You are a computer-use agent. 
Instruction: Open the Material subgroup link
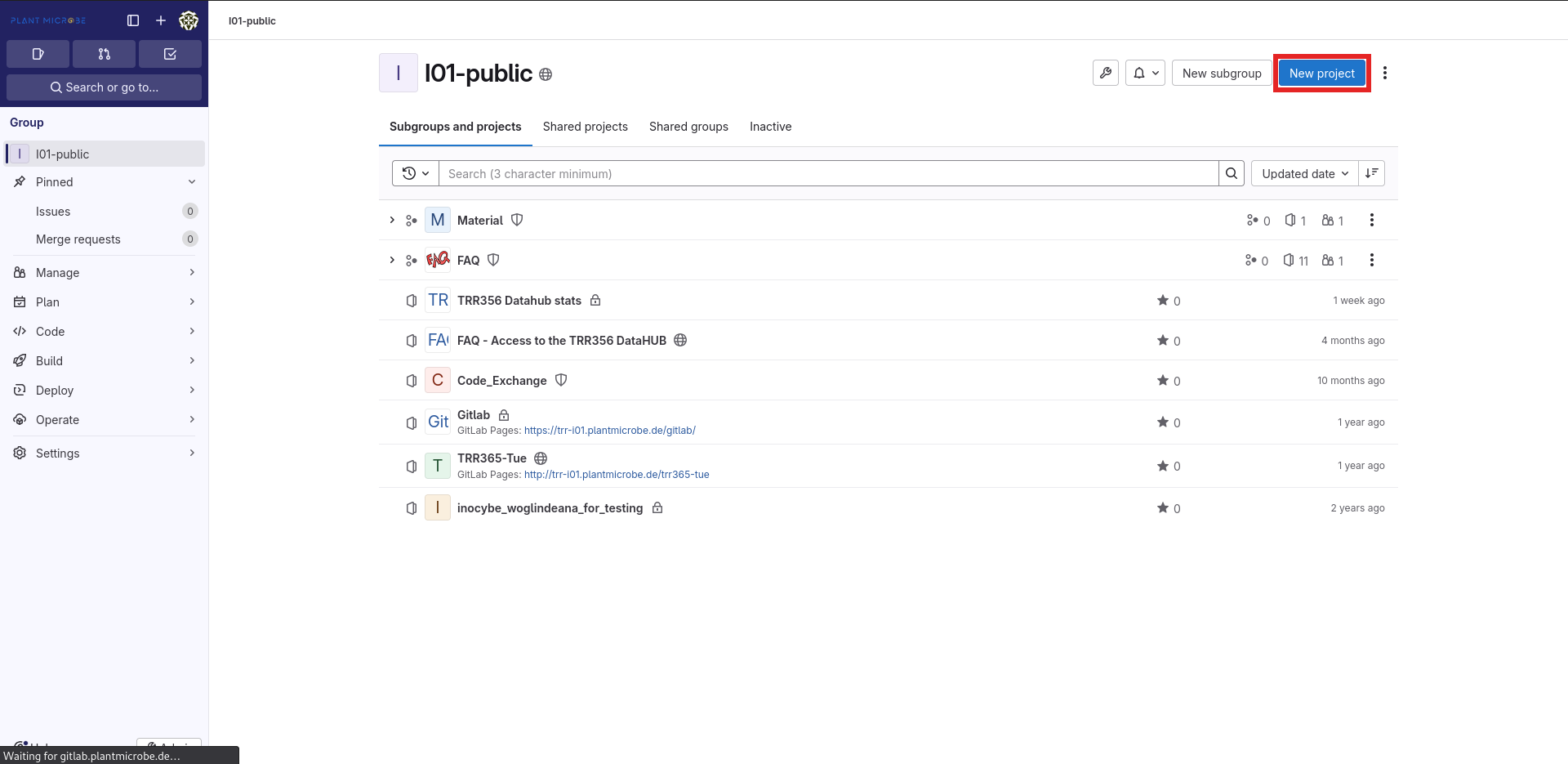click(480, 220)
